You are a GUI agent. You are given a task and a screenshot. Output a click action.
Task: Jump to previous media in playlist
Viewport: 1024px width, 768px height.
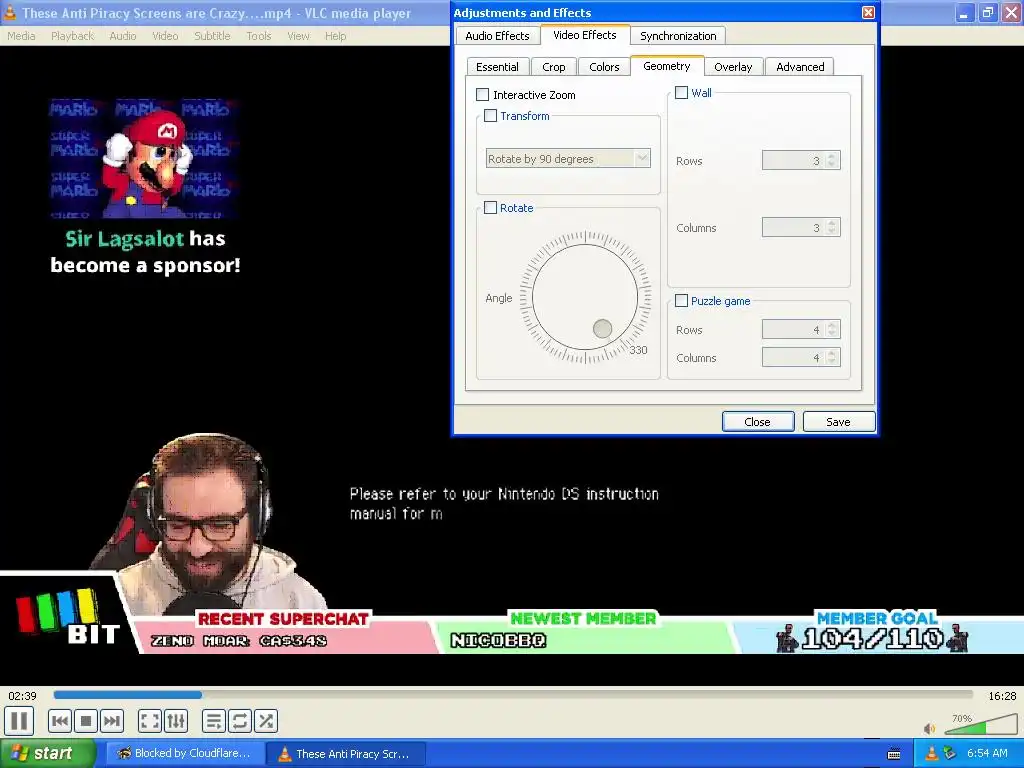(59, 721)
